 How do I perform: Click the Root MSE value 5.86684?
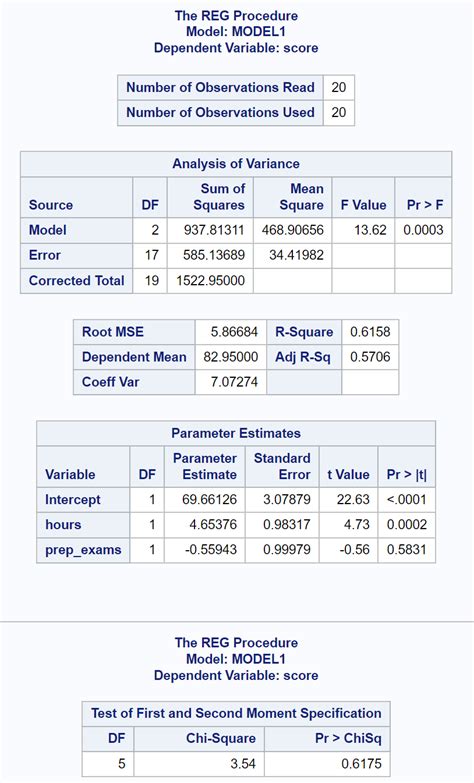[x=234, y=332]
